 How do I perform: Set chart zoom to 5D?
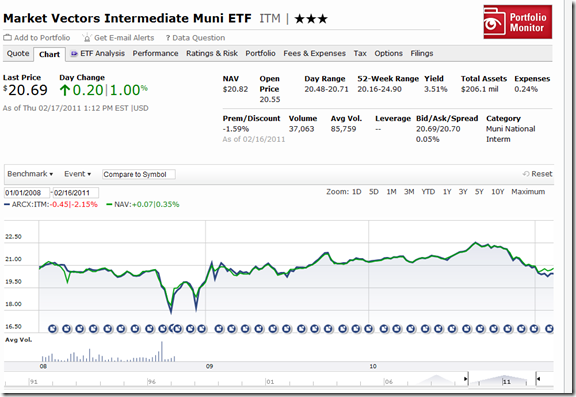point(374,192)
